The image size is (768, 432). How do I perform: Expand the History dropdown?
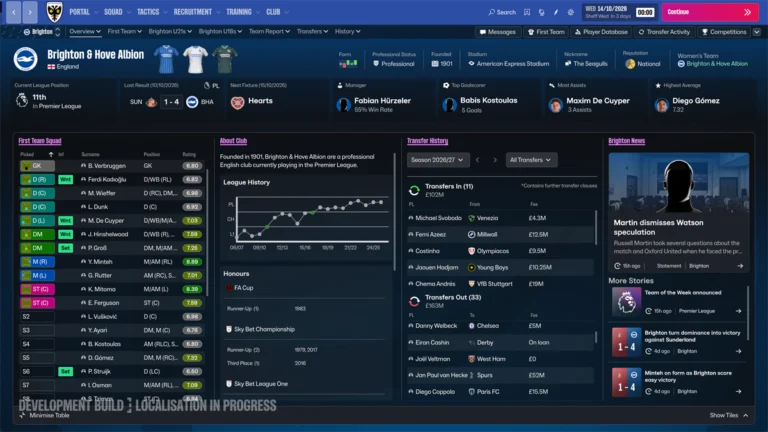(347, 31)
